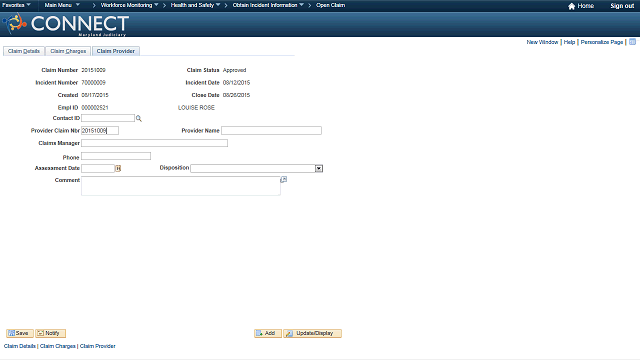This screenshot has width=640, height=360.
Task: Switch to the Claim Details tab
Action: (x=24, y=51)
